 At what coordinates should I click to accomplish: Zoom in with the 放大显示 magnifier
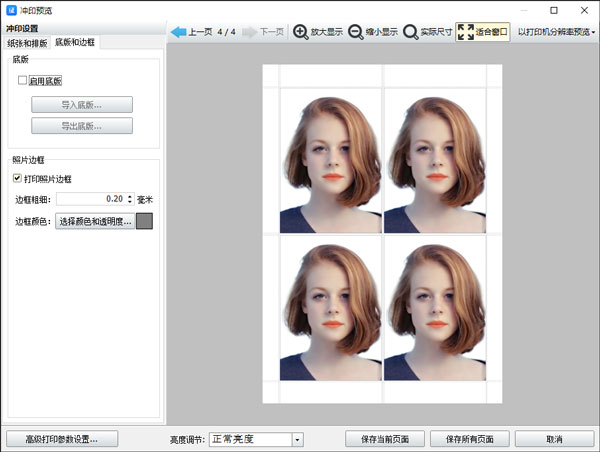click(x=301, y=32)
